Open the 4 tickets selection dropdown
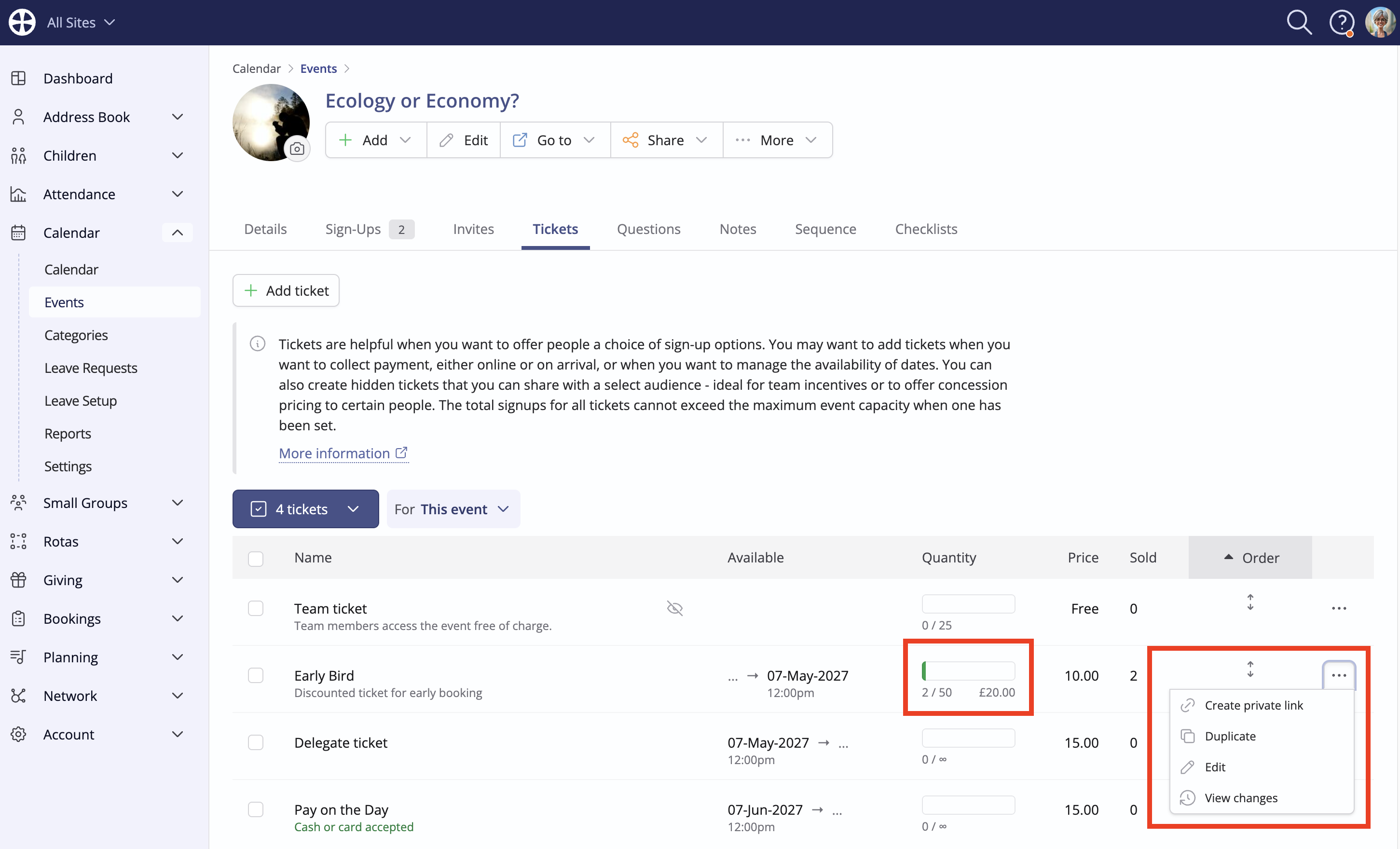This screenshot has width=1400, height=849. tap(306, 508)
